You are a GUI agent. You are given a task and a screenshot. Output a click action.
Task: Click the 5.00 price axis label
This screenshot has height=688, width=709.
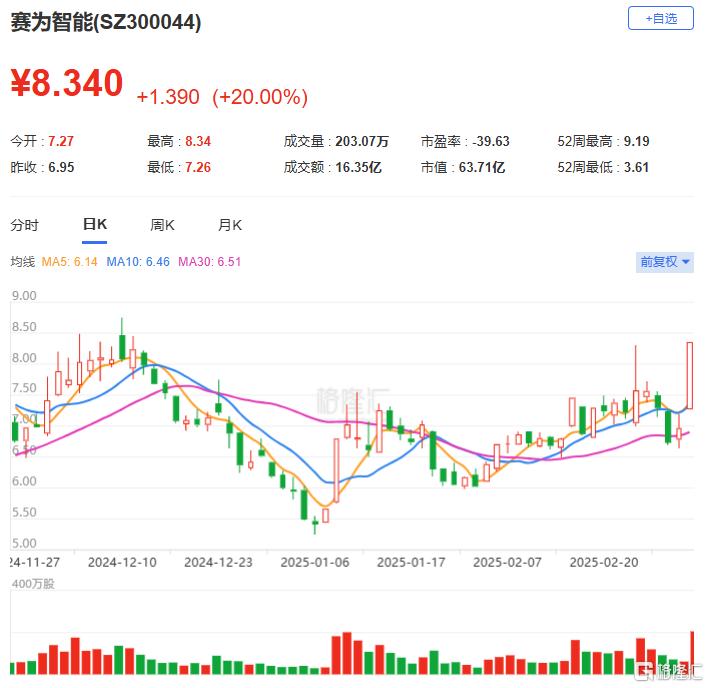pos(24,543)
